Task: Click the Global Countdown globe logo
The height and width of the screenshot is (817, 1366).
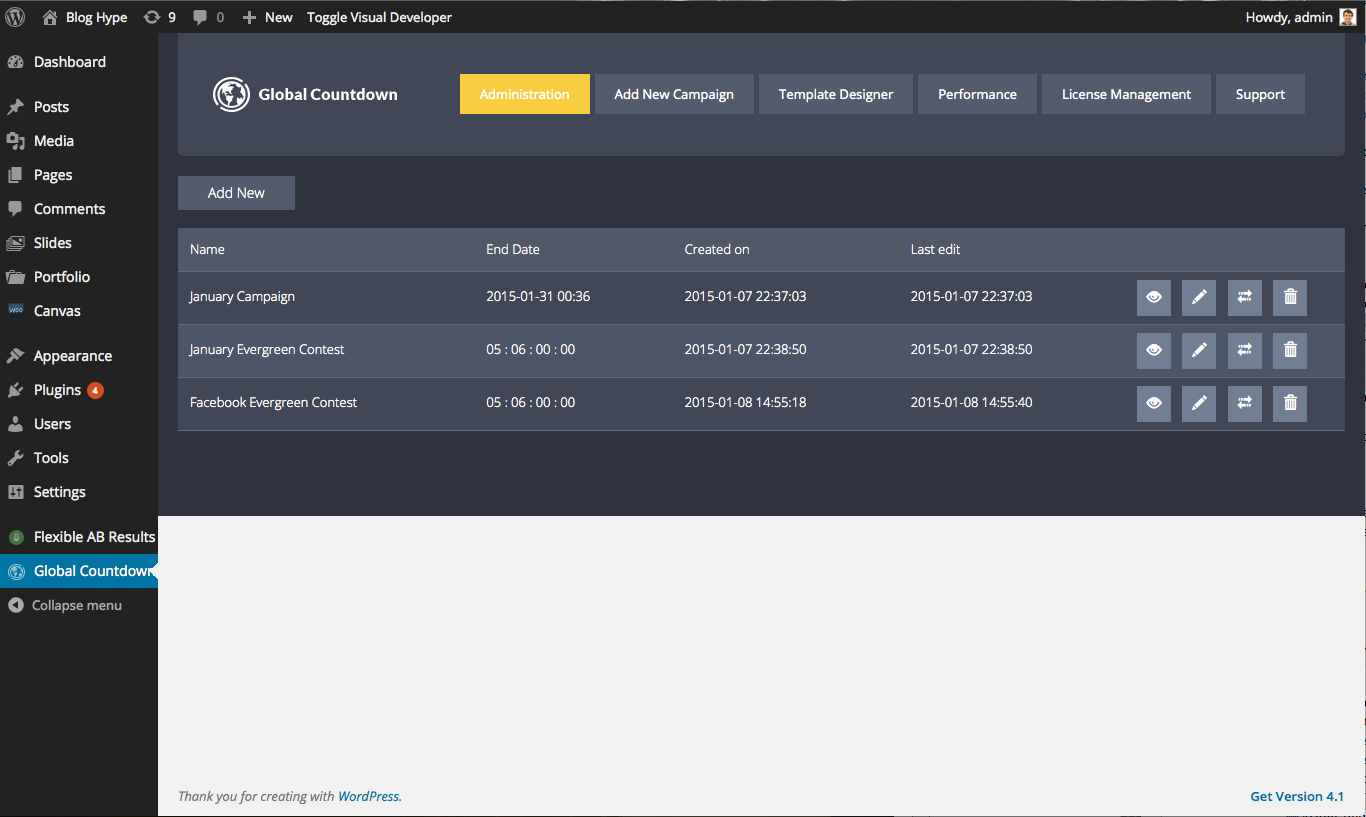Action: click(231, 94)
